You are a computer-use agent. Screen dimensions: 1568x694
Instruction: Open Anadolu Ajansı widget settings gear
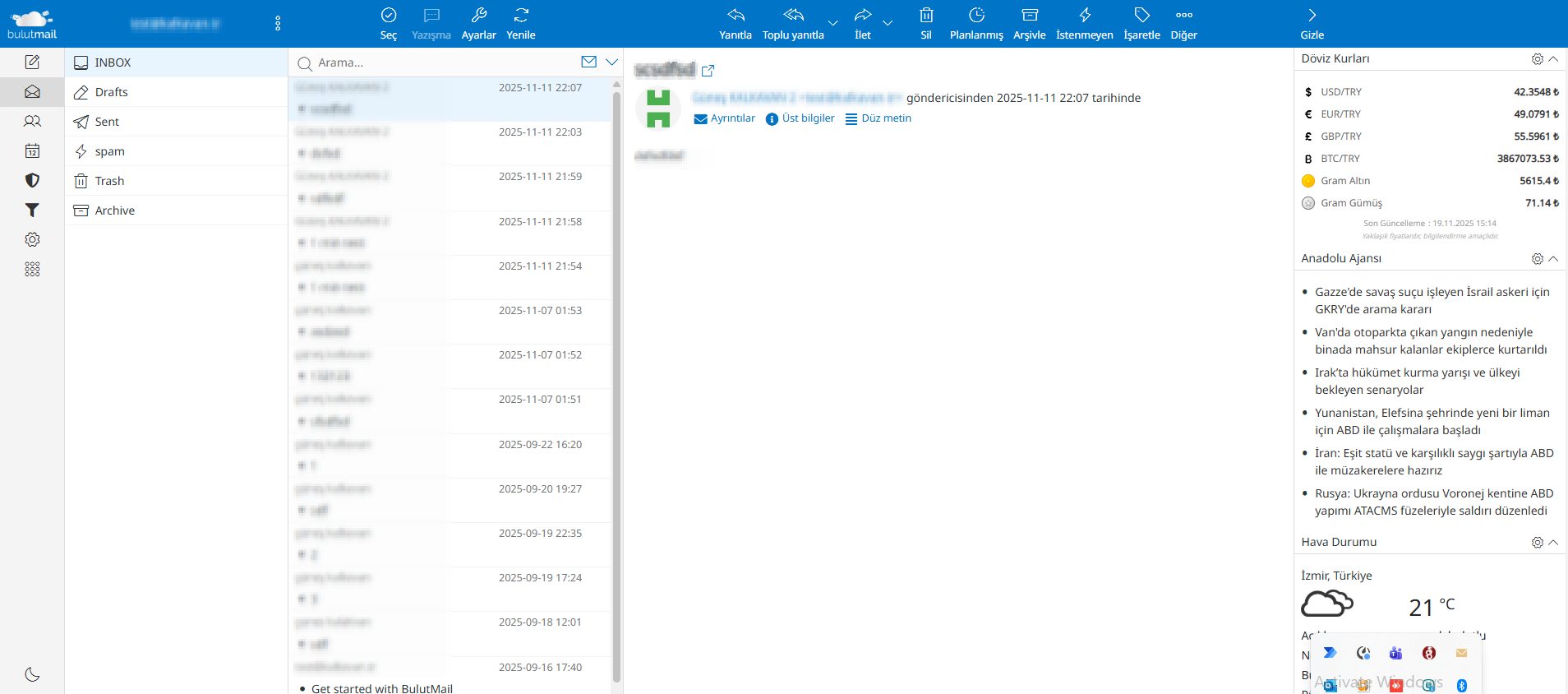pos(1537,259)
